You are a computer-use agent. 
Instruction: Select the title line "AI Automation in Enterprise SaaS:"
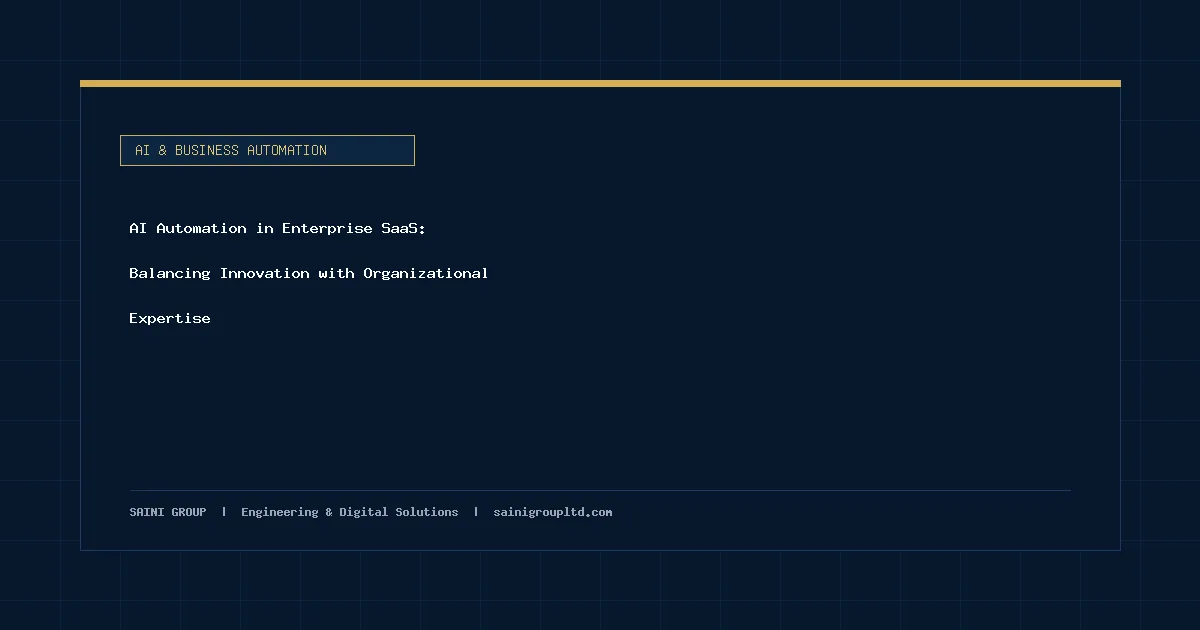tap(278, 228)
